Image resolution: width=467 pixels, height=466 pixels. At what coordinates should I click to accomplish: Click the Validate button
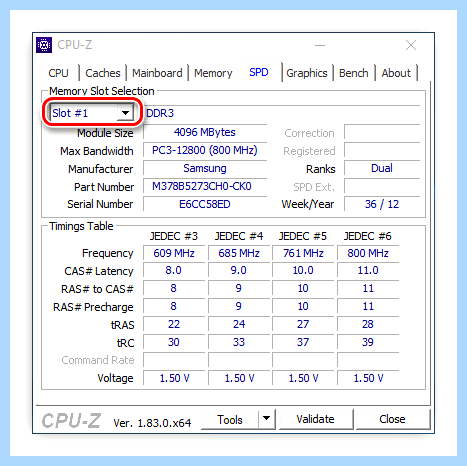coord(315,419)
